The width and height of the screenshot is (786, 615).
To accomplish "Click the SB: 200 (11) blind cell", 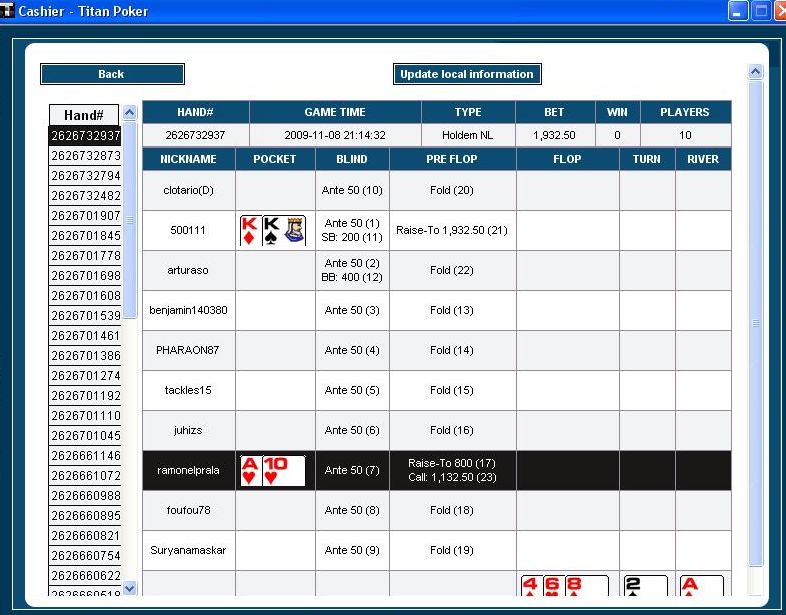I will point(352,238).
